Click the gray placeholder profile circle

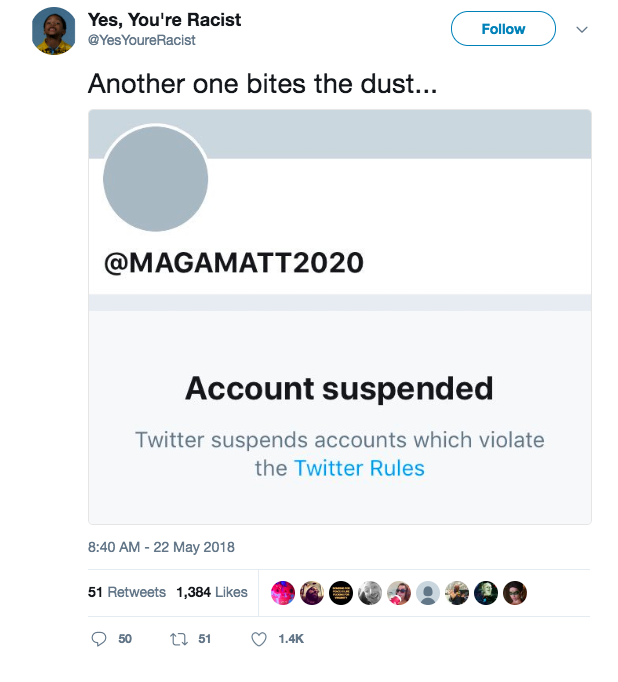155,180
